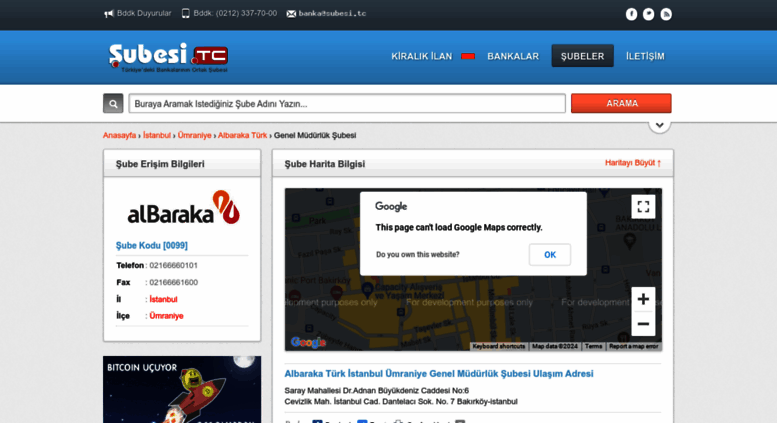Viewport: 777px width, 423px height.
Task: Open the RSS feed icon
Action: click(666, 14)
